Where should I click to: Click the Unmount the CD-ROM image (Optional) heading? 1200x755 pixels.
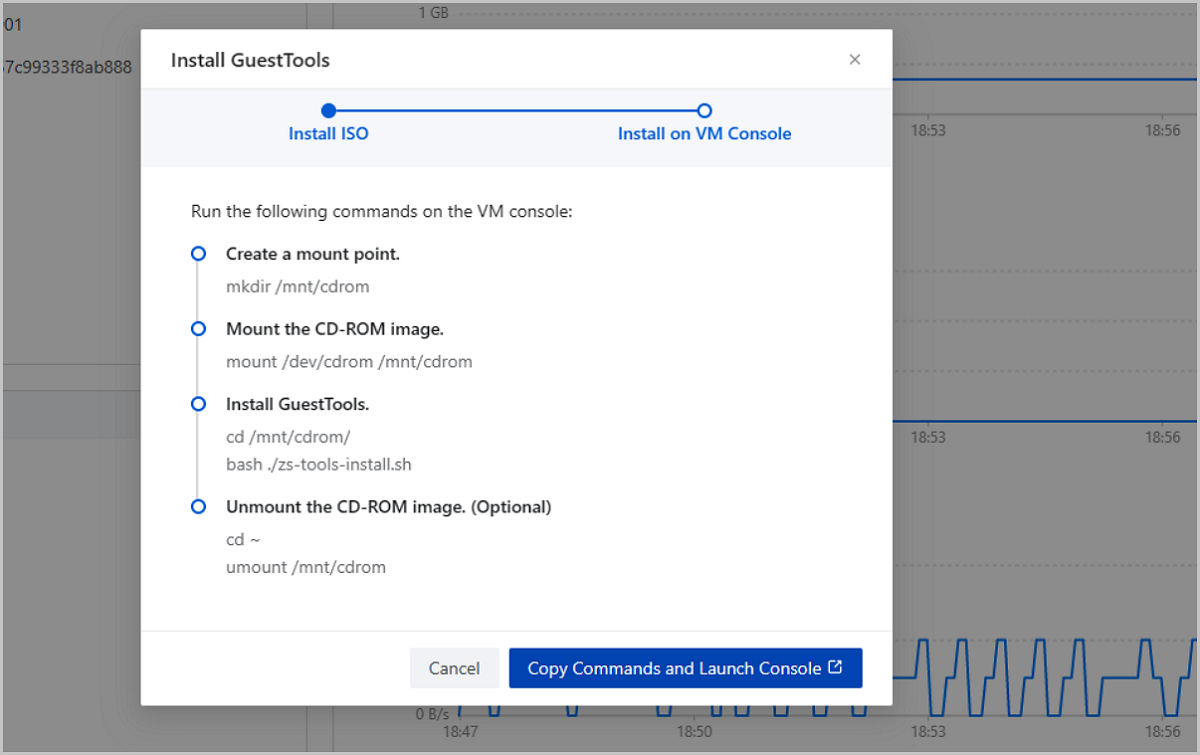(388, 507)
